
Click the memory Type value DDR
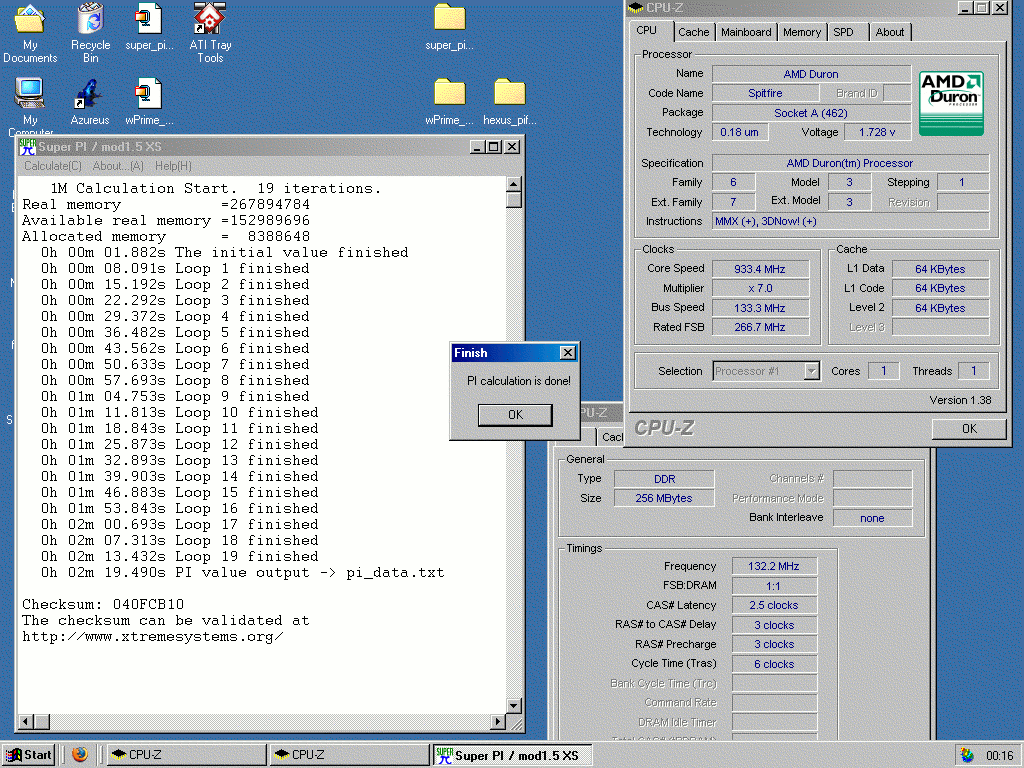[x=664, y=479]
